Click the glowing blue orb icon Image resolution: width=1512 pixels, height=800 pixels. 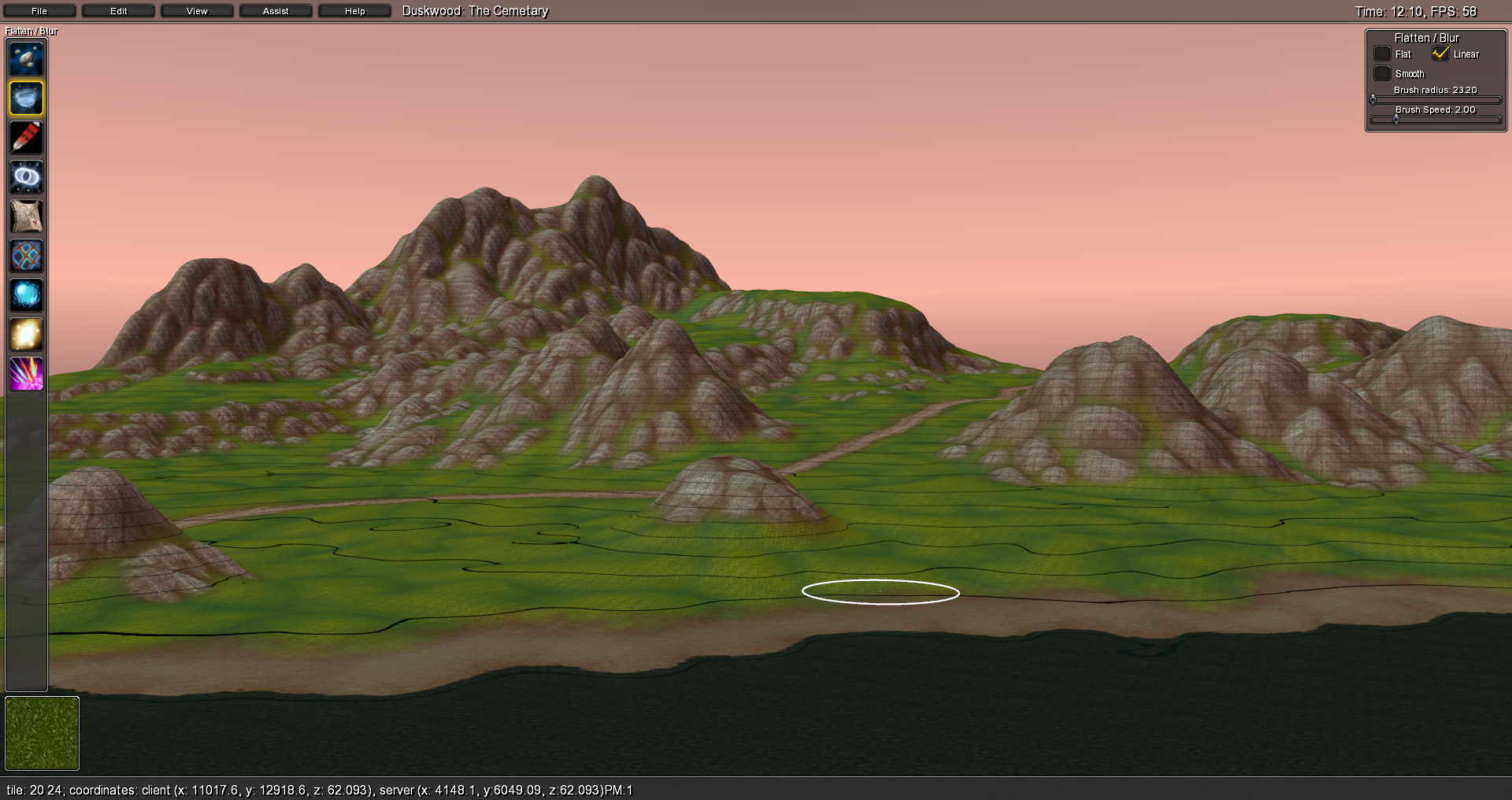click(x=26, y=295)
